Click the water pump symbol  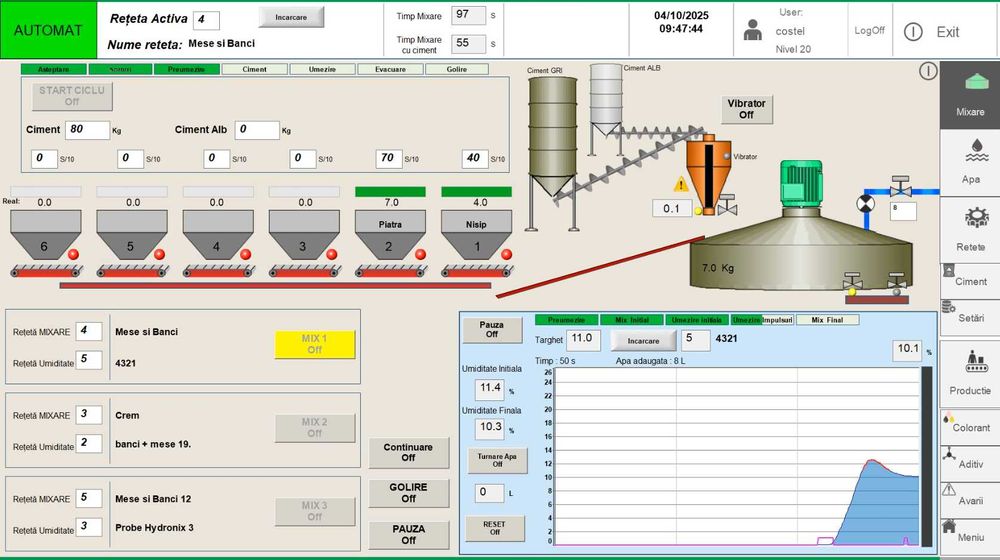tap(865, 203)
